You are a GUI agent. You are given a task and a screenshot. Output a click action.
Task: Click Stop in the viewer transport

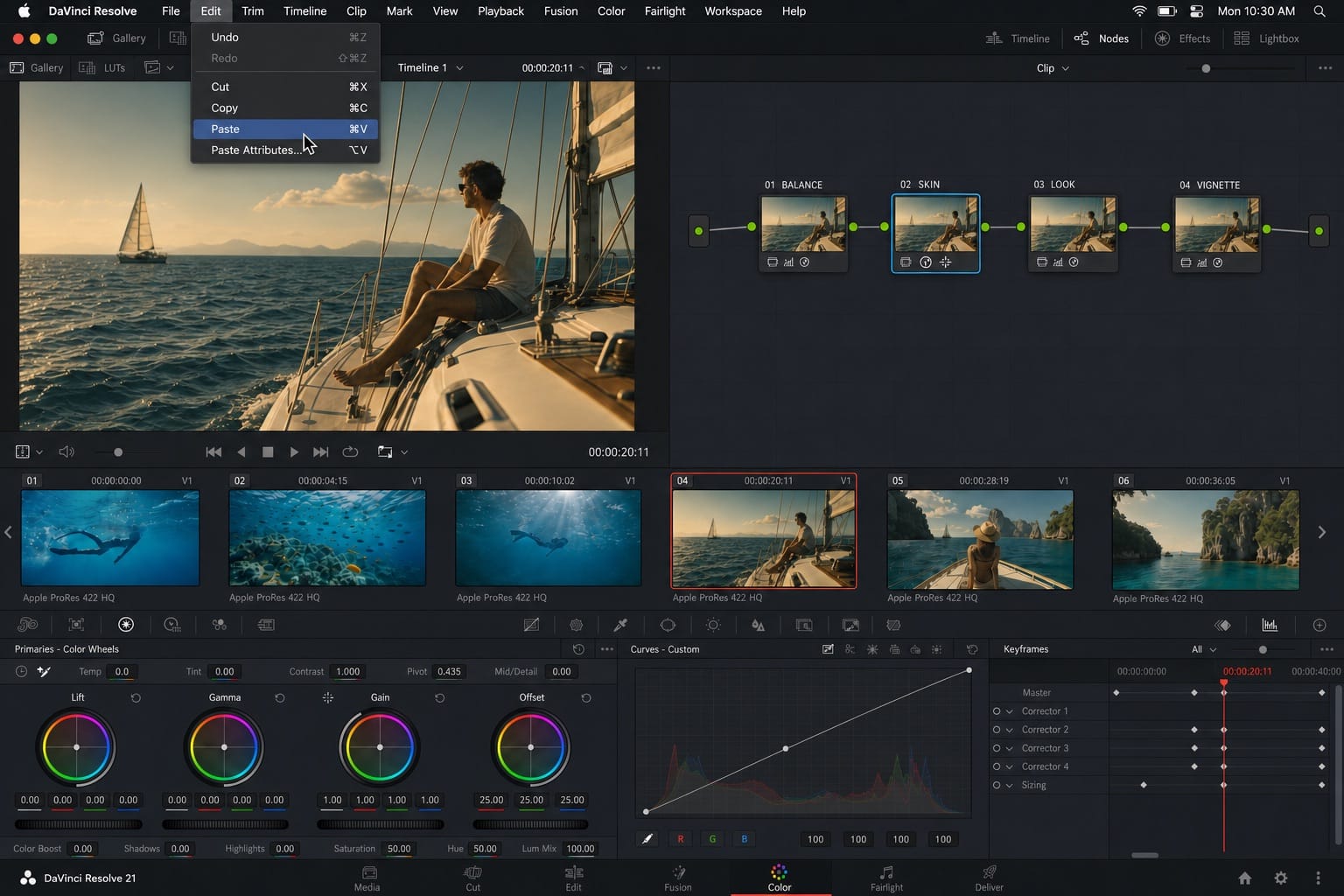pyautogui.click(x=268, y=451)
